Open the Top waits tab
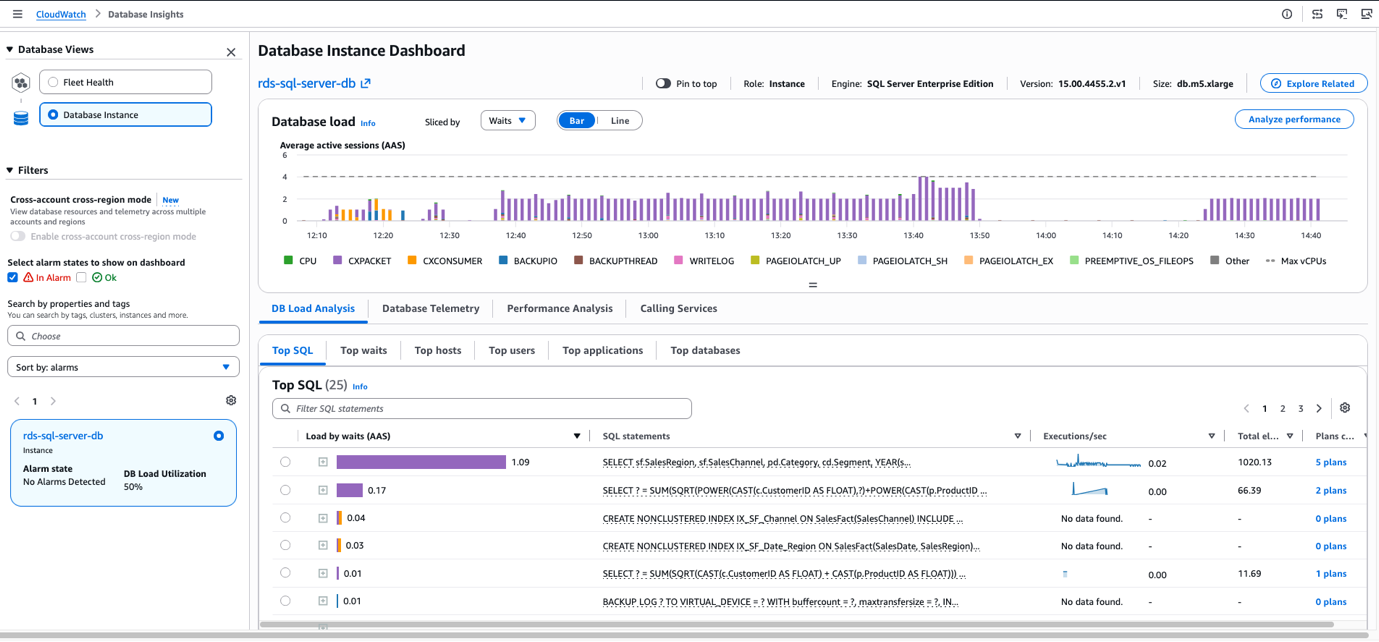 pyautogui.click(x=364, y=351)
